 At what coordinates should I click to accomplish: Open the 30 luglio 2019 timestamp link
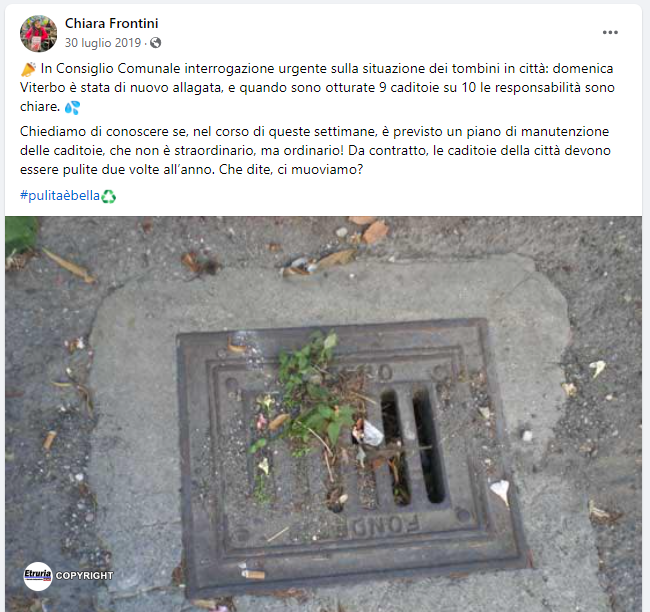103,43
